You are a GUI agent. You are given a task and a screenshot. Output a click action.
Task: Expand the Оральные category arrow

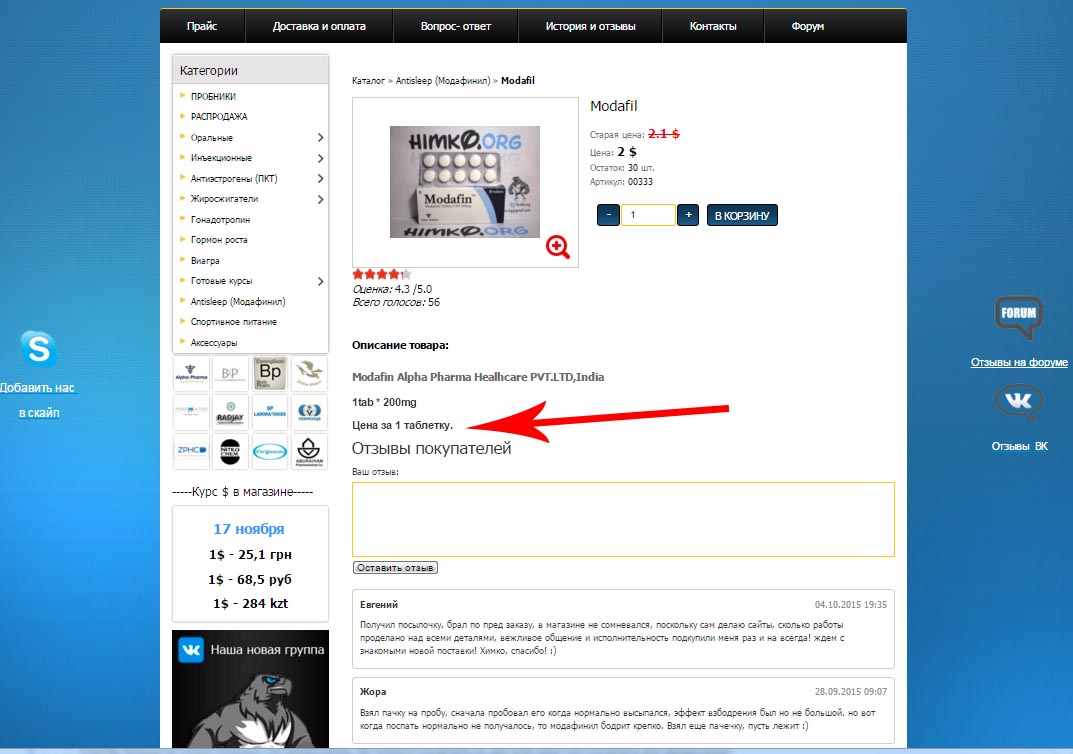(x=320, y=138)
